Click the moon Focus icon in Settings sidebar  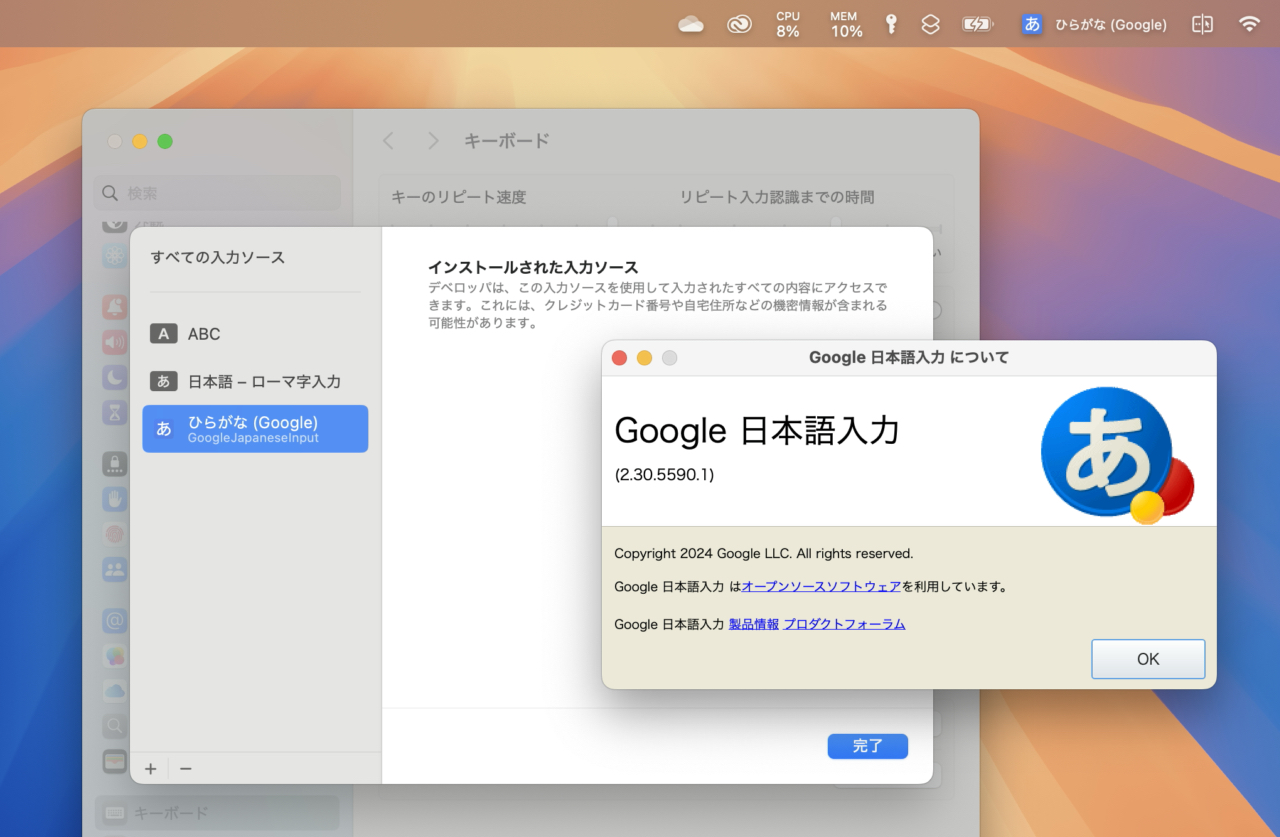click(x=115, y=378)
